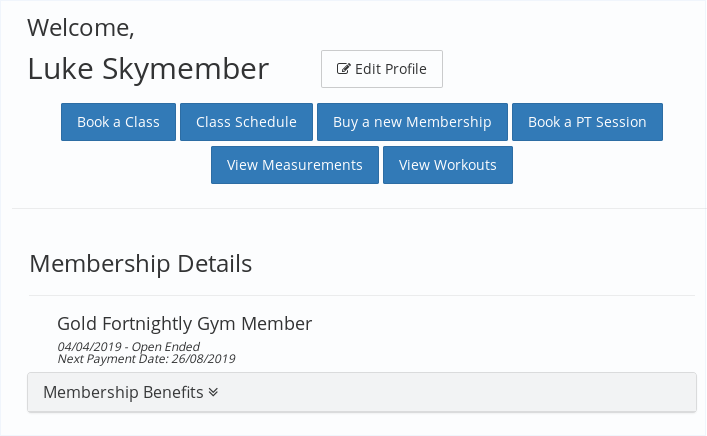The width and height of the screenshot is (707, 436).
Task: Open View Workouts
Action: click(448, 165)
